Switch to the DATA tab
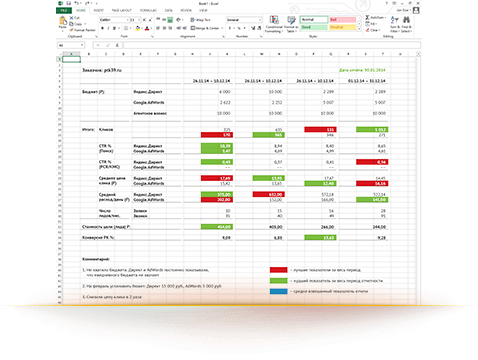 click(x=169, y=10)
